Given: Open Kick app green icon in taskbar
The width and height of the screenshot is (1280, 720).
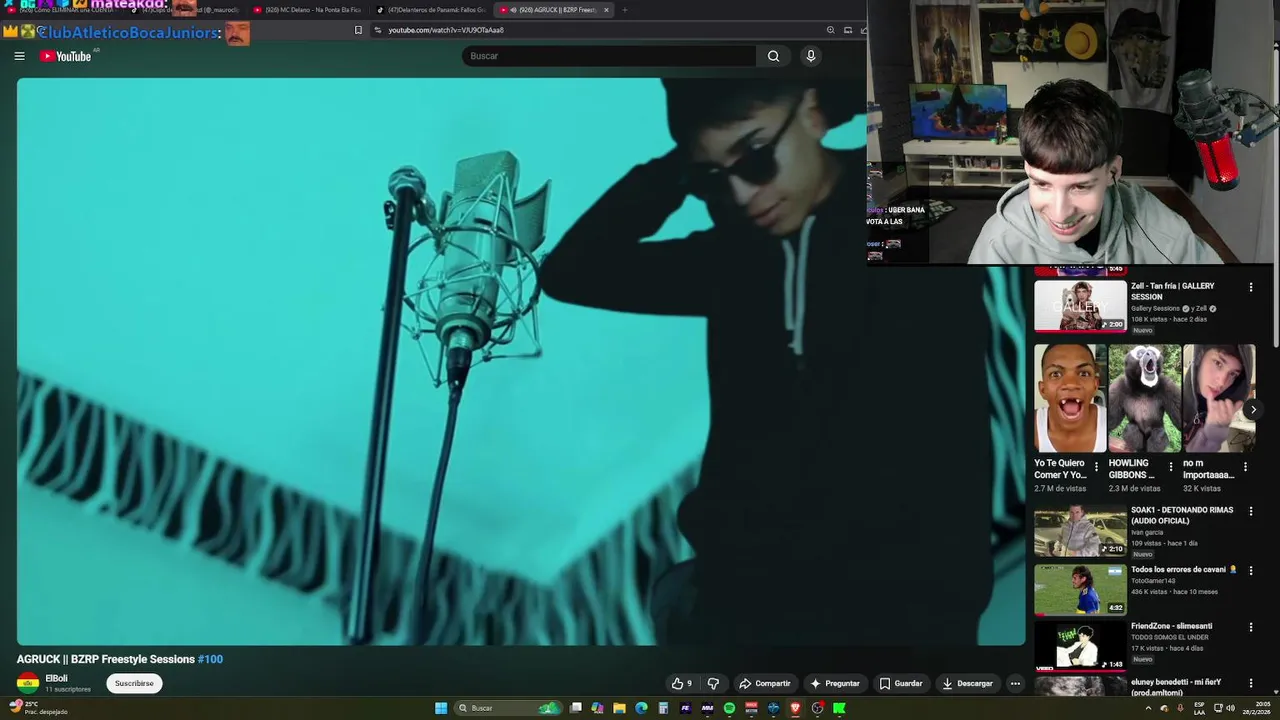Looking at the screenshot, I should coord(839,708).
